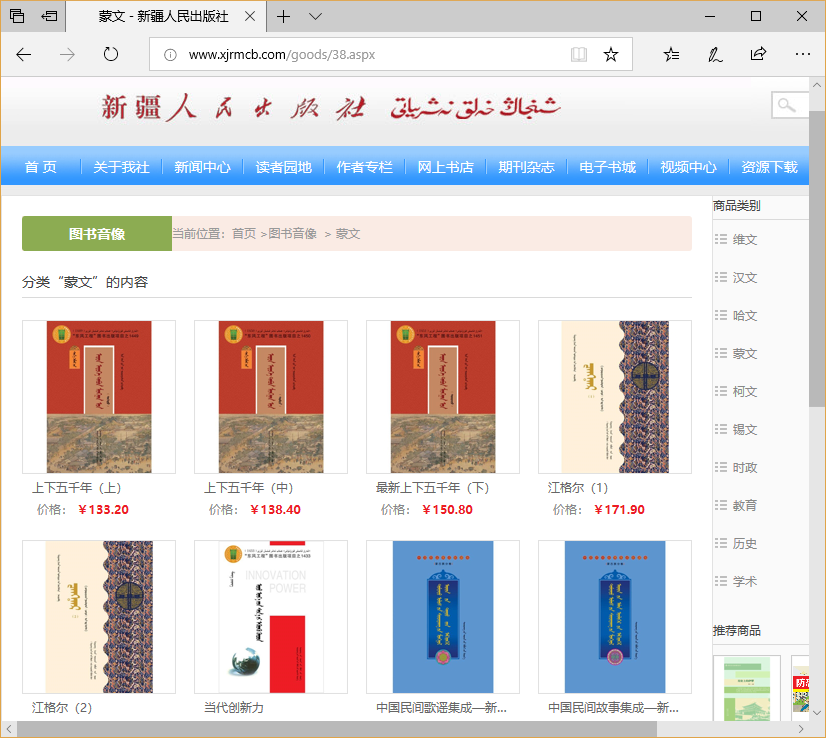Show tab previews chevron

pos(316,17)
